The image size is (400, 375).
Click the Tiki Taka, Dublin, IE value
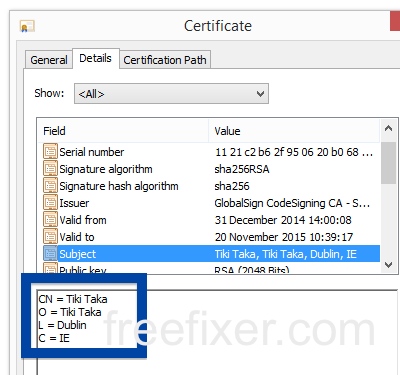click(x=285, y=254)
